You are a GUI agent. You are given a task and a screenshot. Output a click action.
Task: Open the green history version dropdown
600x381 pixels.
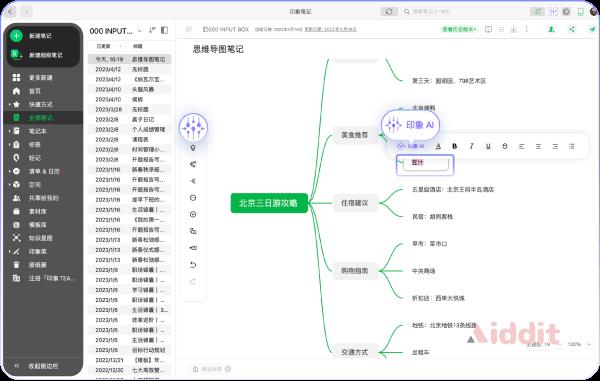click(x=459, y=29)
